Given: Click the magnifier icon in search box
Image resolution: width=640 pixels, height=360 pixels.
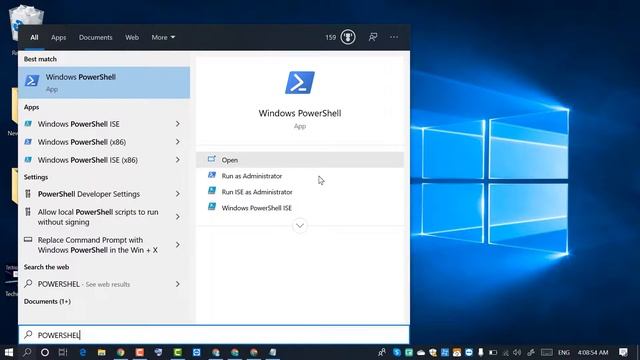Looking at the screenshot, I should [28, 335].
